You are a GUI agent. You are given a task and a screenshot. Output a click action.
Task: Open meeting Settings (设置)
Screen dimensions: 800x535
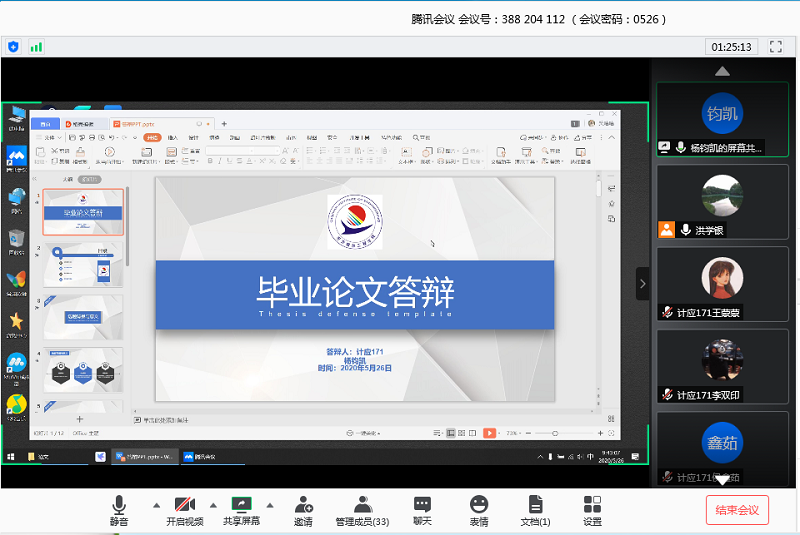[x=592, y=510]
